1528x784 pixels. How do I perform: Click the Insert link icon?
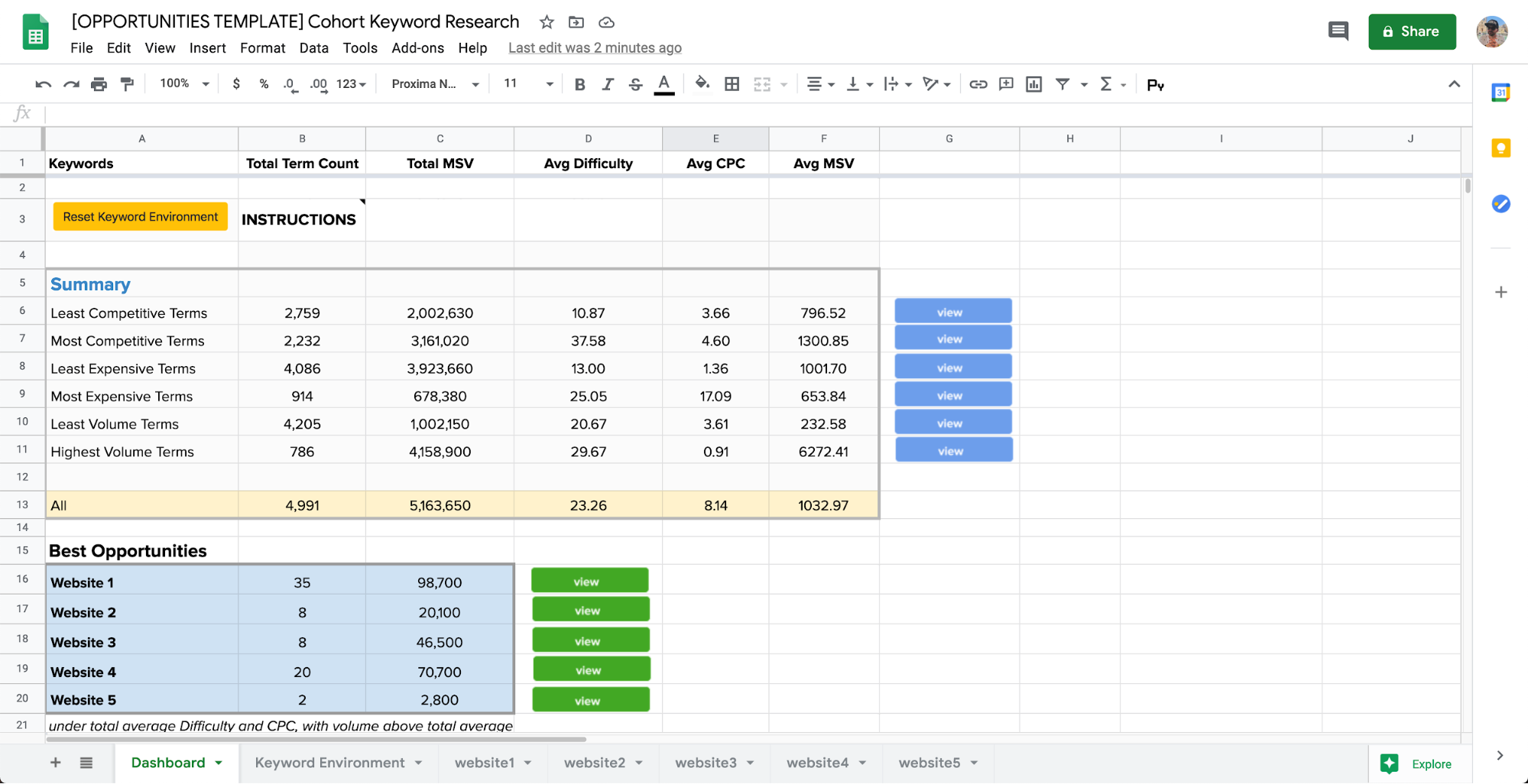click(978, 84)
